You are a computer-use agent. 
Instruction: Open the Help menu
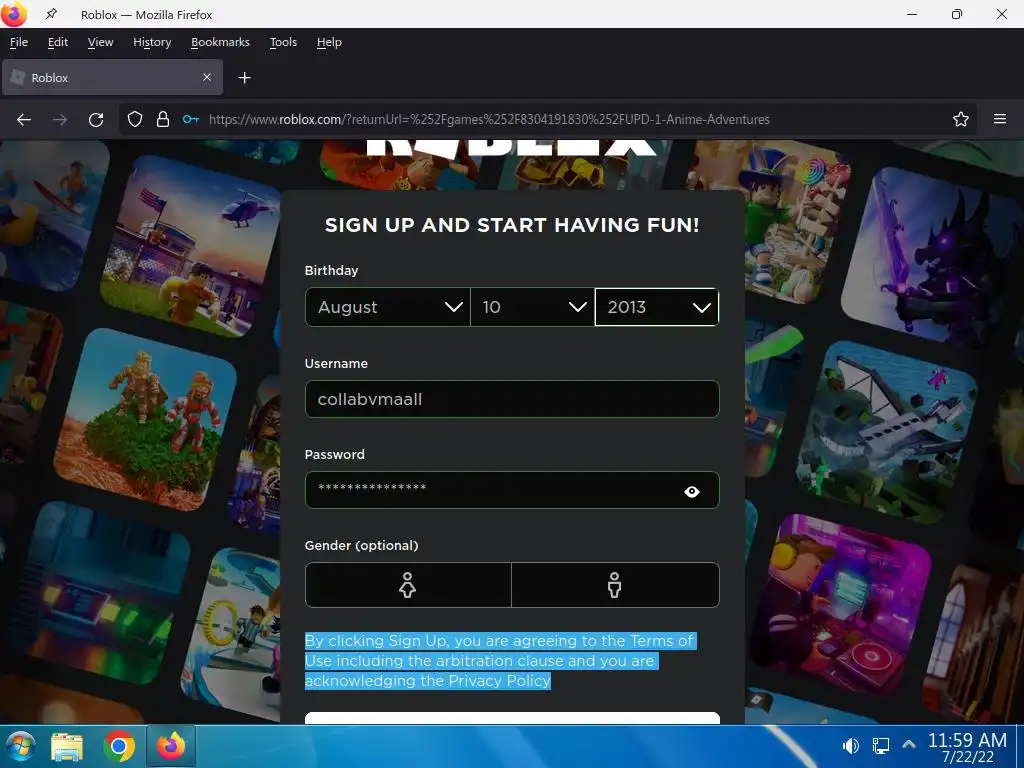[x=329, y=42]
